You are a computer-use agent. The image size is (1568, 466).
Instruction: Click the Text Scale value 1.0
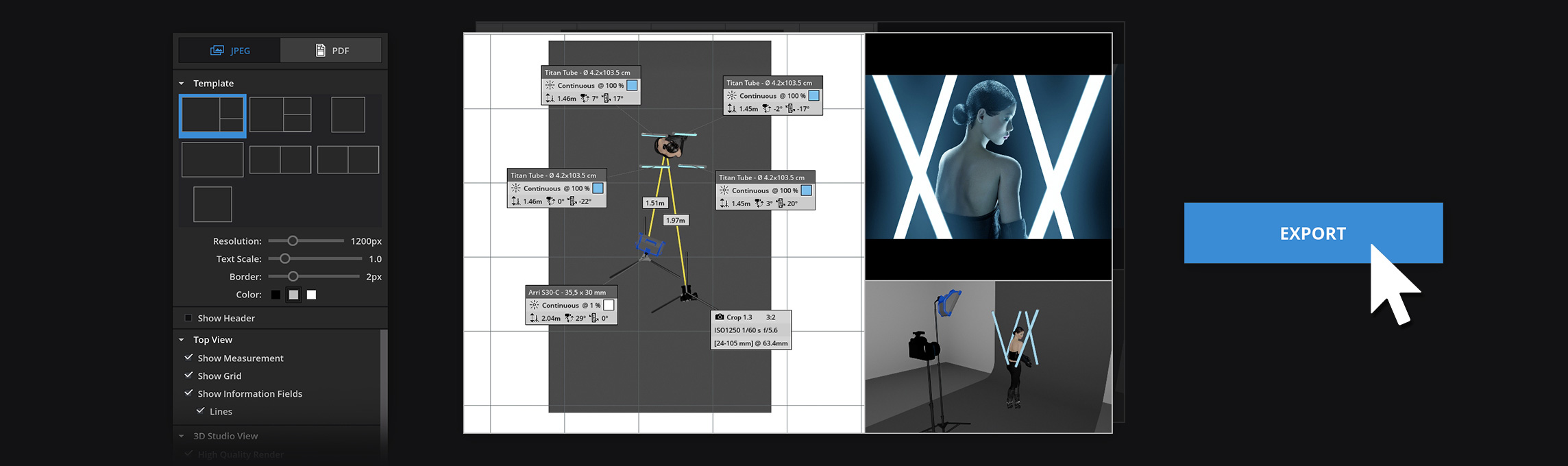pos(375,259)
